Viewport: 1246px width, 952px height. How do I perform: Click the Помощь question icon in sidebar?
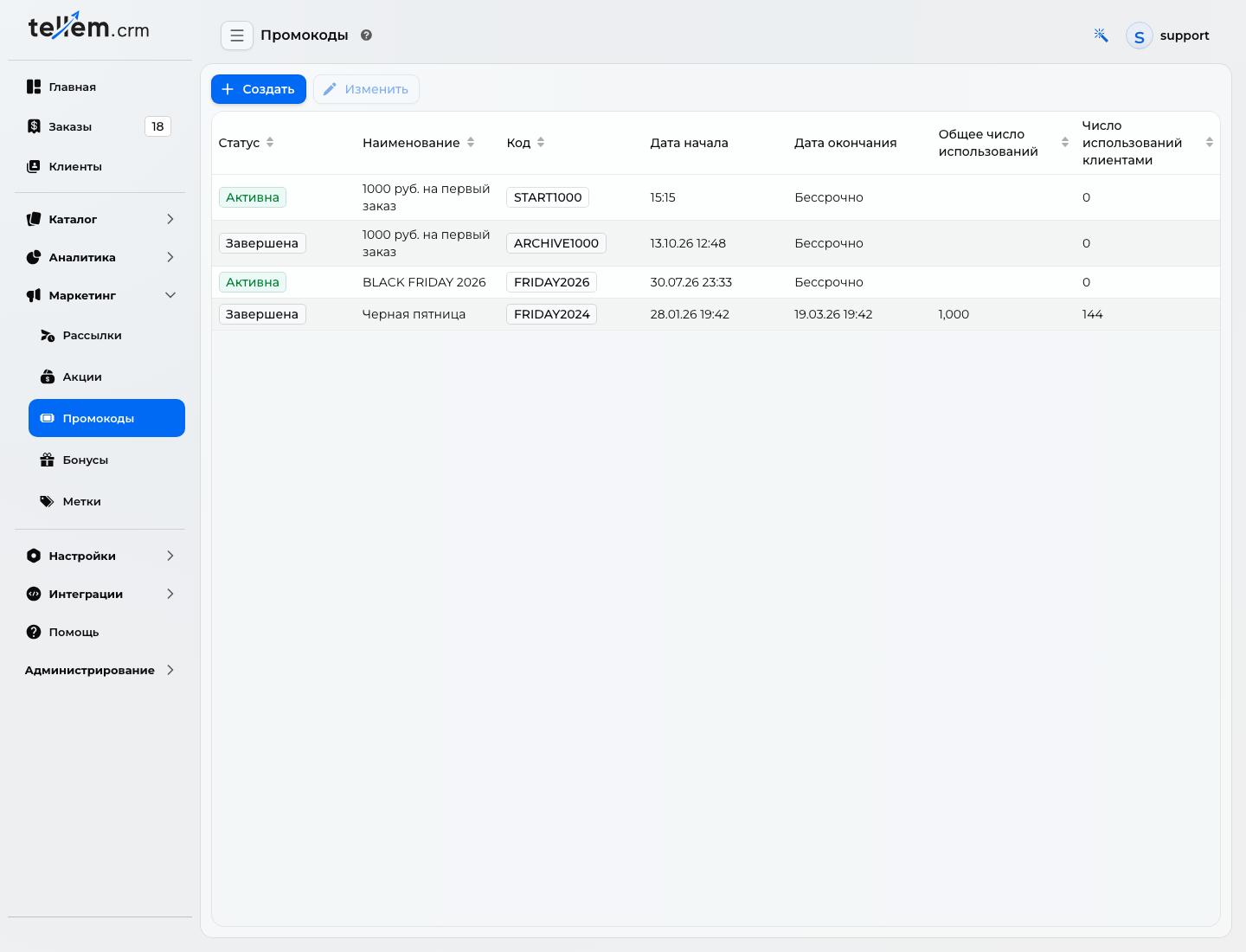[34, 632]
